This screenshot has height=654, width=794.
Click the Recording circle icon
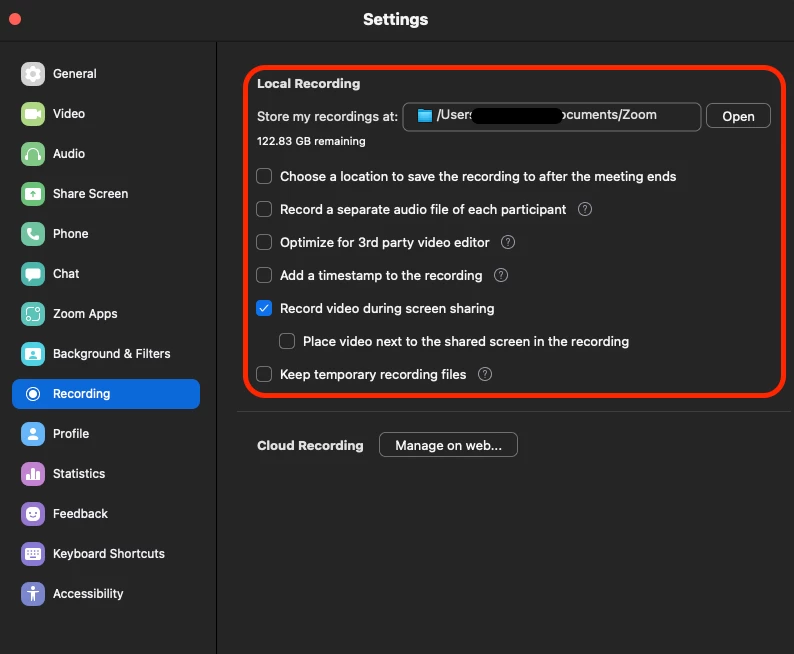tap(33, 394)
